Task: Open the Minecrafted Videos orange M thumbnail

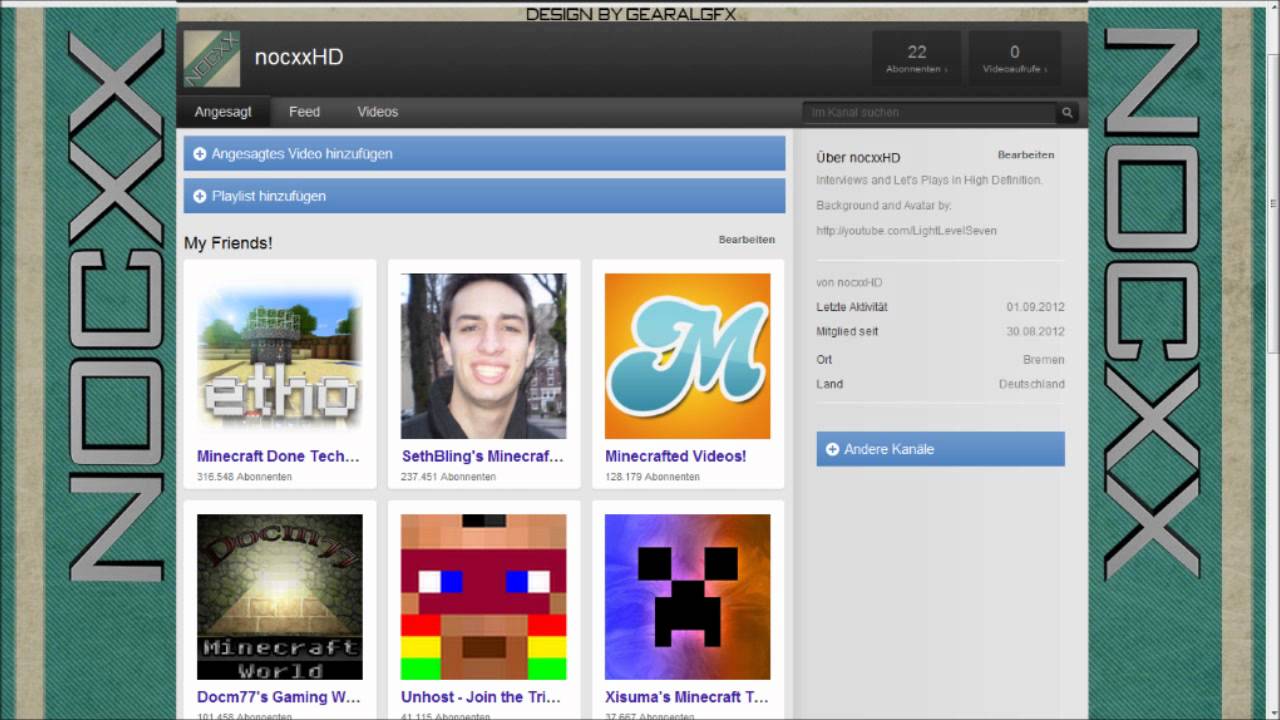Action: point(688,356)
